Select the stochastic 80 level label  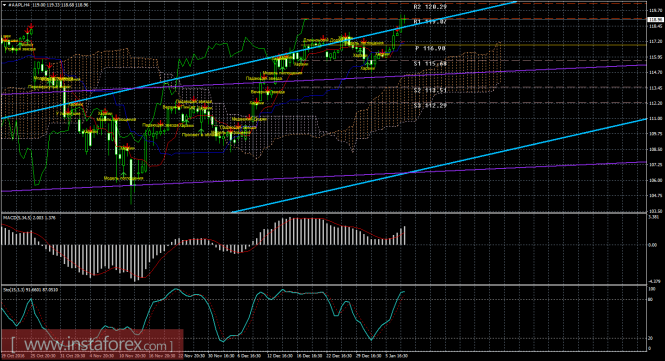(x=651, y=299)
